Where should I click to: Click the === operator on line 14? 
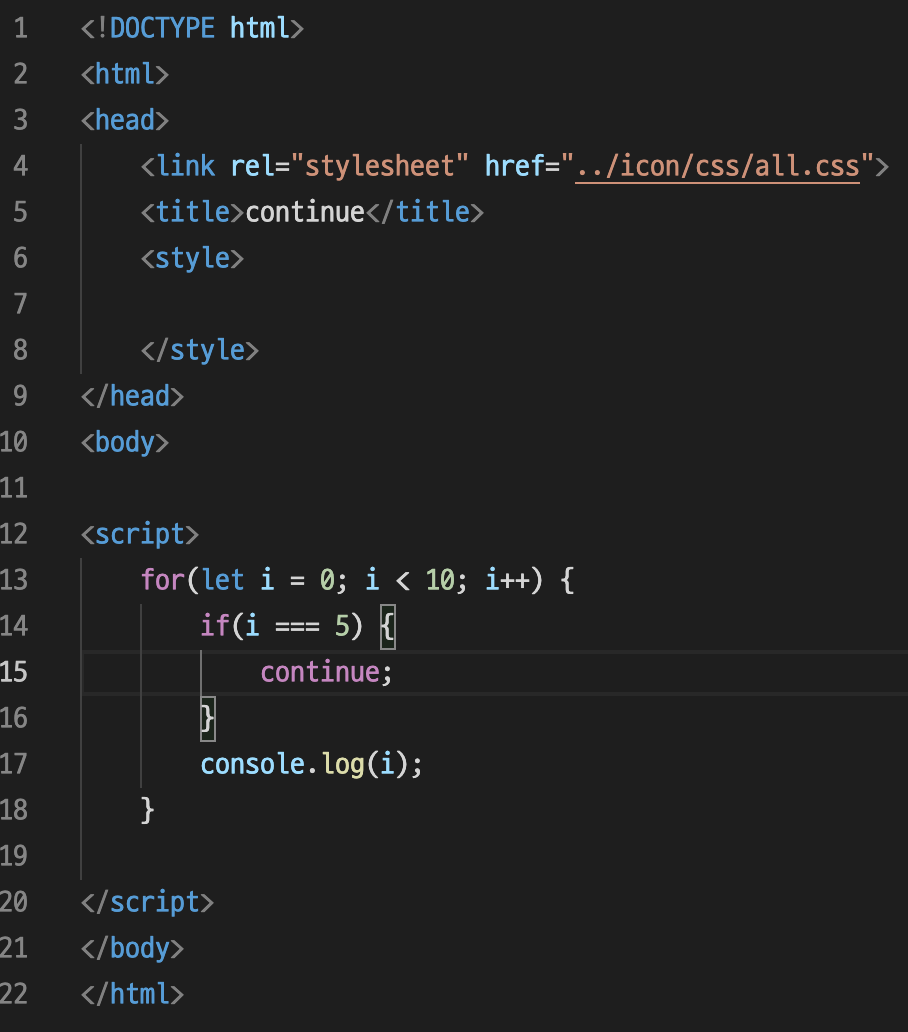pyautogui.click(x=297, y=627)
